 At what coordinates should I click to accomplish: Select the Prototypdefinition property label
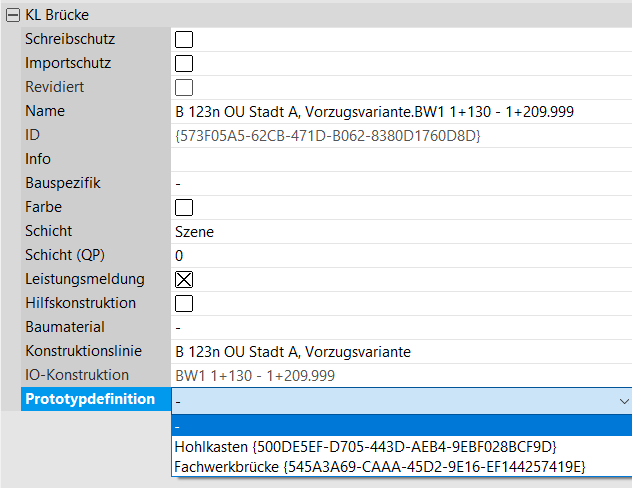[x=90, y=399]
